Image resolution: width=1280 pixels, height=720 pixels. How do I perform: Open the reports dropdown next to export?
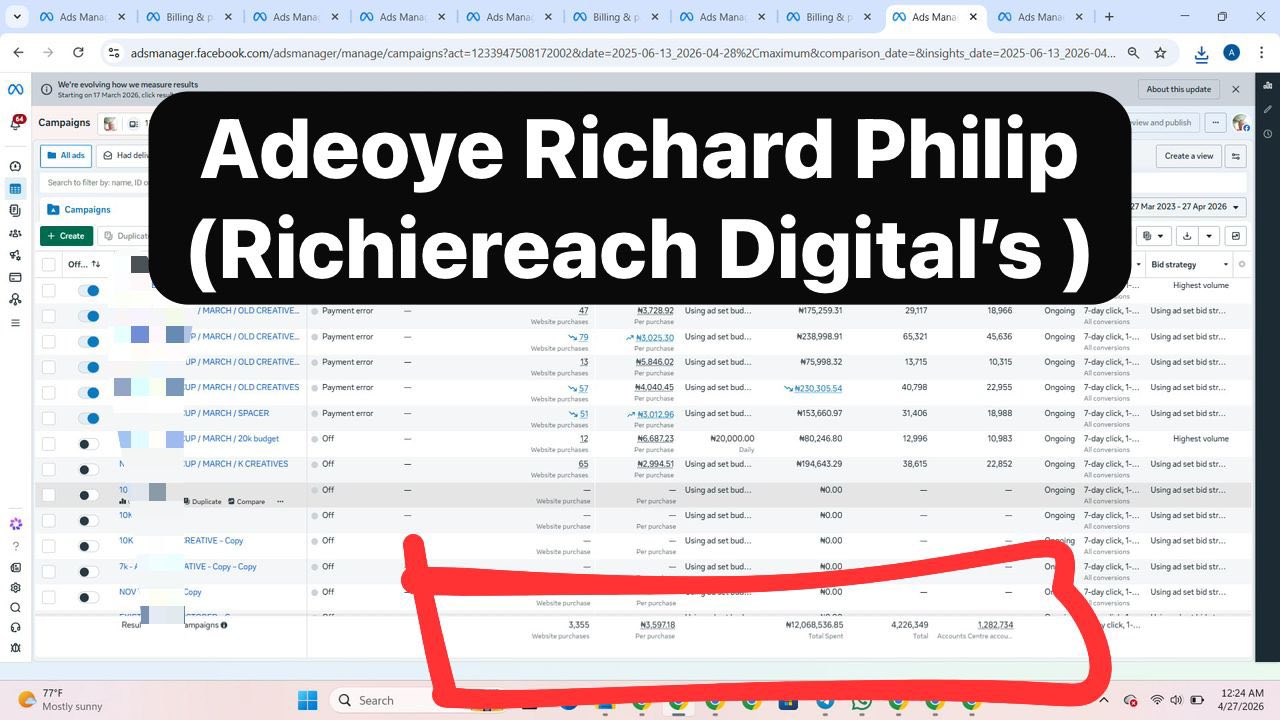click(1155, 236)
